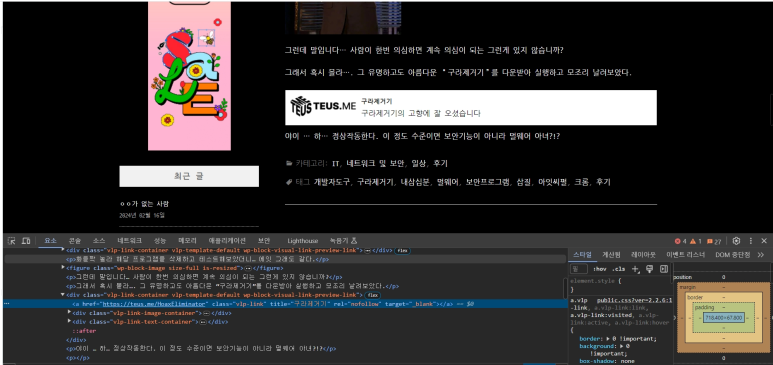Toggle the computed styles sidebar icon
The width and height of the screenshot is (773, 365).
tap(664, 269)
